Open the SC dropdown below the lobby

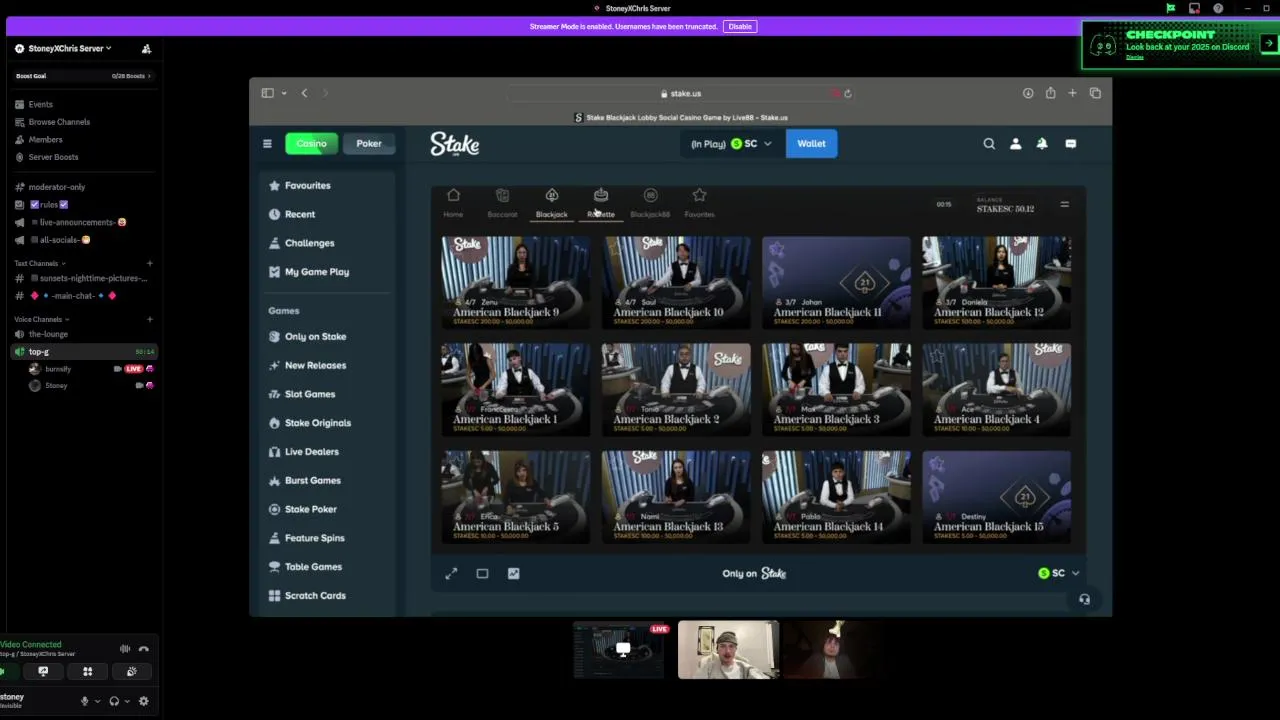point(1059,573)
